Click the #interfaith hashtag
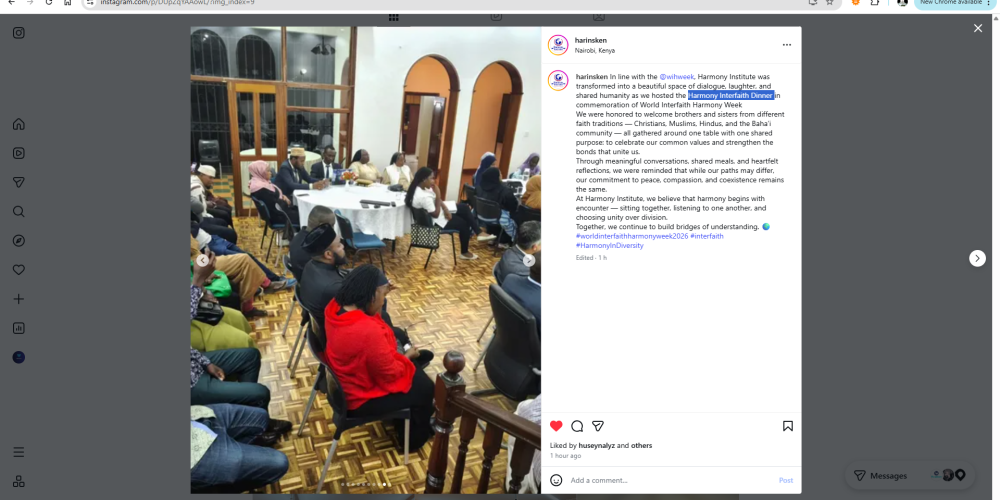 pyautogui.click(x=707, y=236)
